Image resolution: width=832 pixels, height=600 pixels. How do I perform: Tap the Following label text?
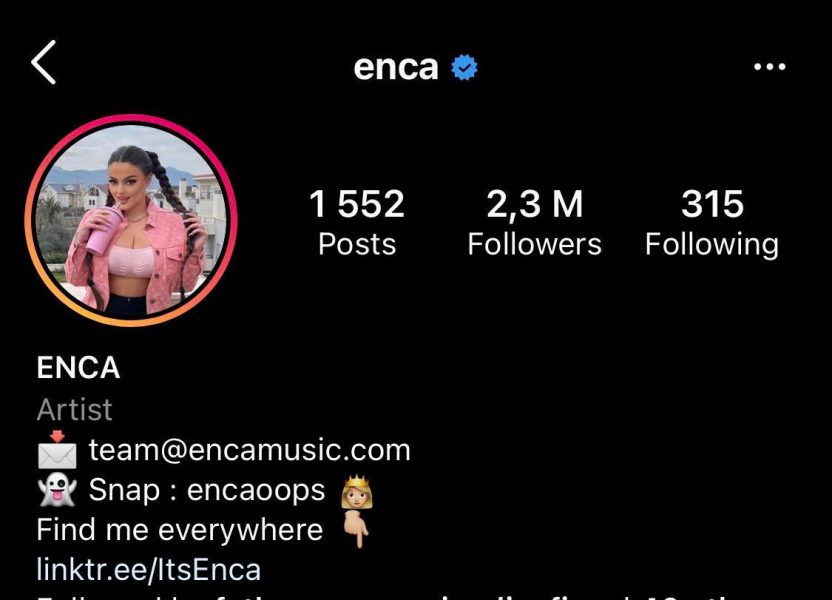(x=712, y=246)
